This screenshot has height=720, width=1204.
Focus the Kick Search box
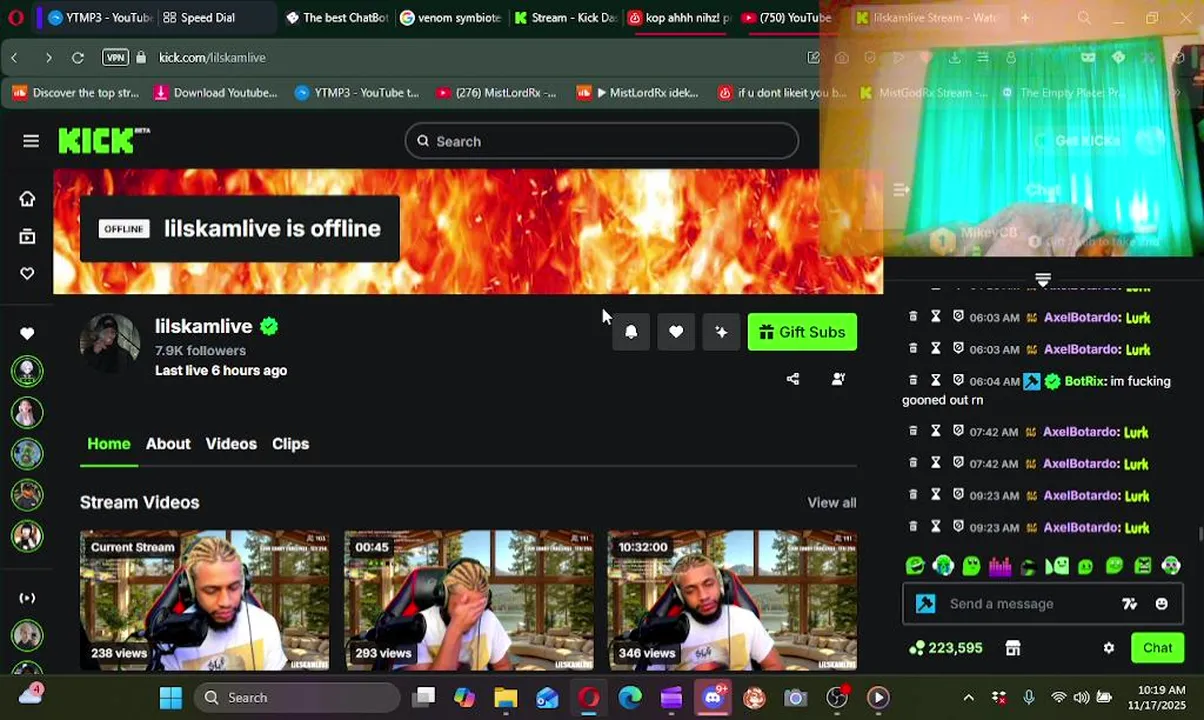[602, 141]
